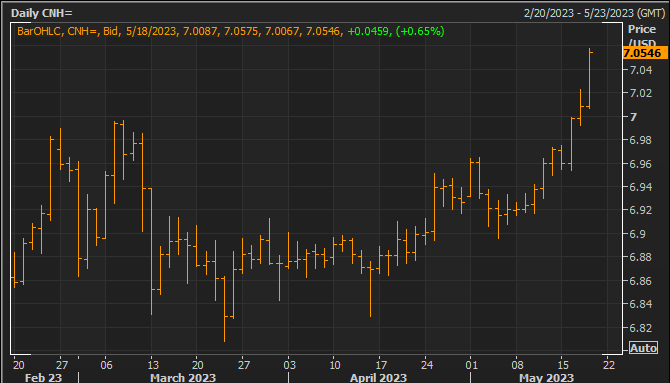Click the +0.0459 change value
This screenshot has height=383, width=670.
pos(370,31)
